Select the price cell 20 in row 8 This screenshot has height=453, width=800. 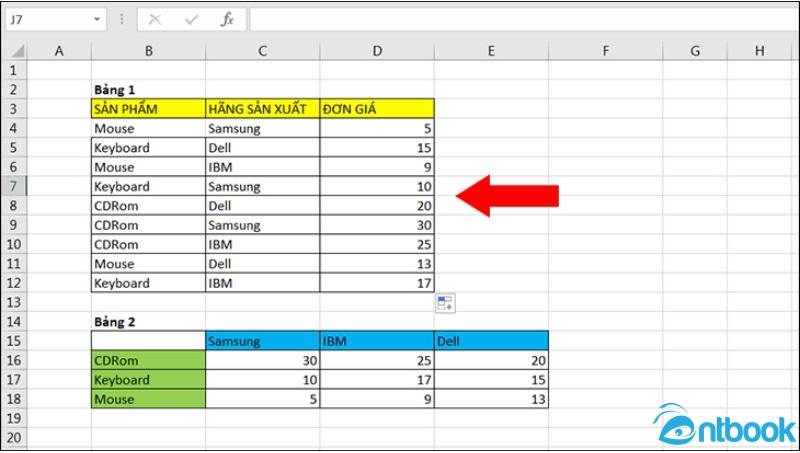[x=377, y=206]
